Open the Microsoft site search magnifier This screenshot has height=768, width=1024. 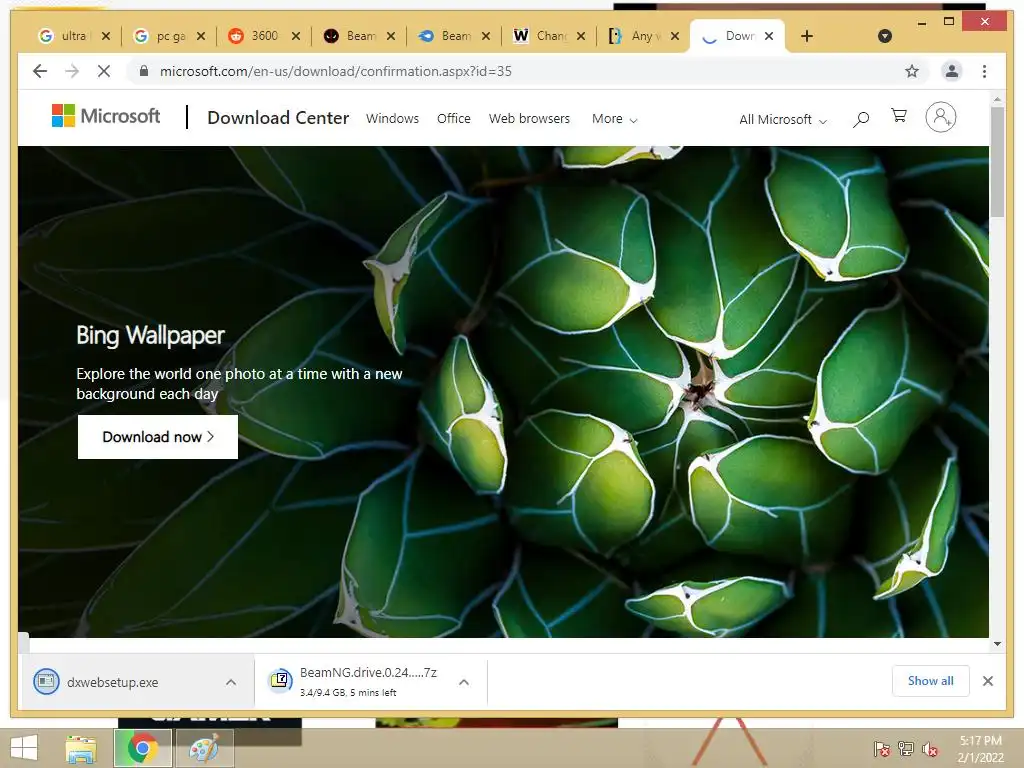(x=861, y=119)
